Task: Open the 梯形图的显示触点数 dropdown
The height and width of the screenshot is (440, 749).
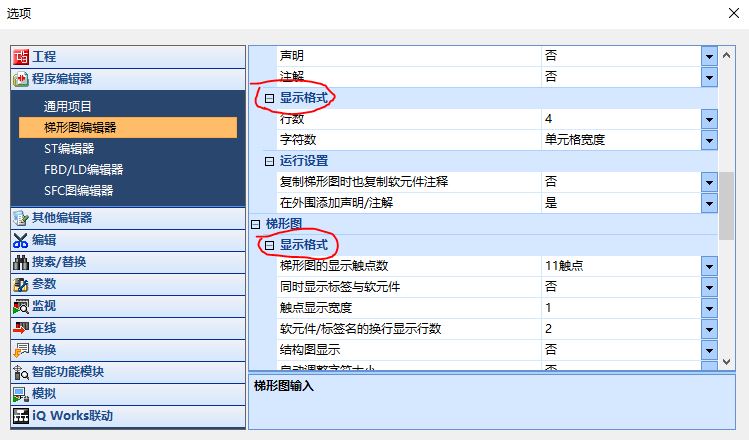Action: (709, 266)
